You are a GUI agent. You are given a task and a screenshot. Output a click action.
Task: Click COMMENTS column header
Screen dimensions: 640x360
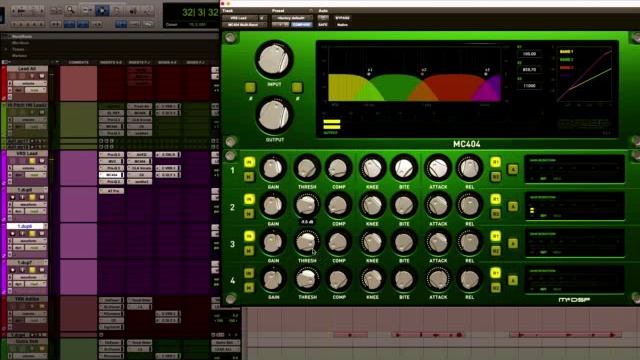coord(78,62)
